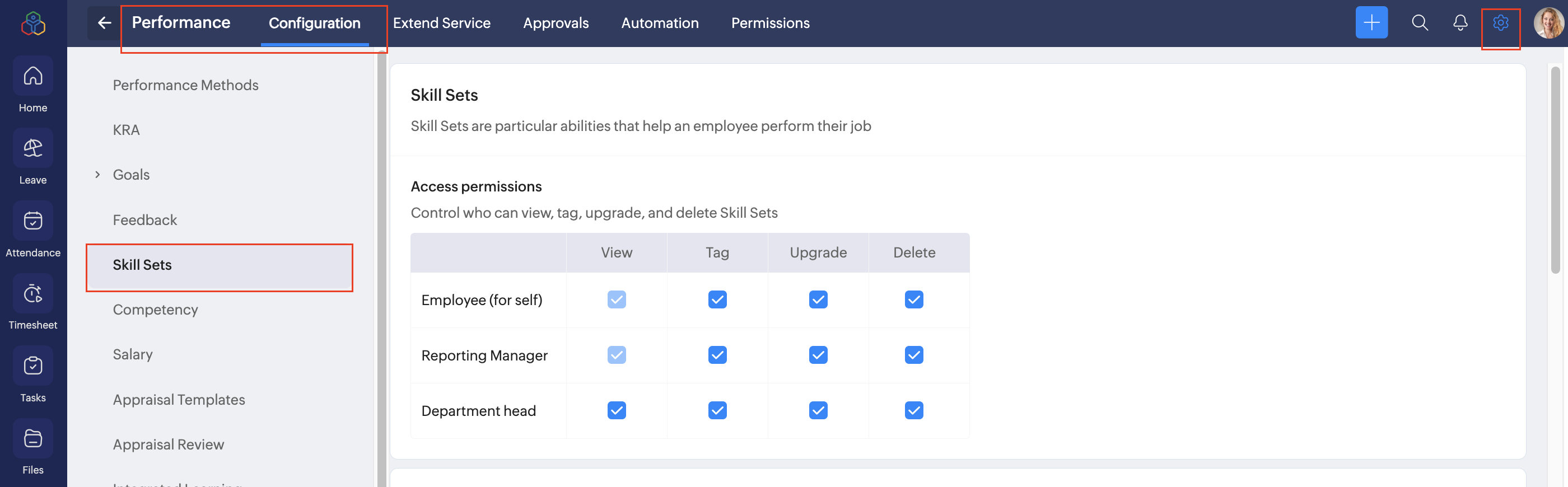The width and height of the screenshot is (1568, 487).
Task: Open the search magnifier icon
Action: pyautogui.click(x=1420, y=23)
